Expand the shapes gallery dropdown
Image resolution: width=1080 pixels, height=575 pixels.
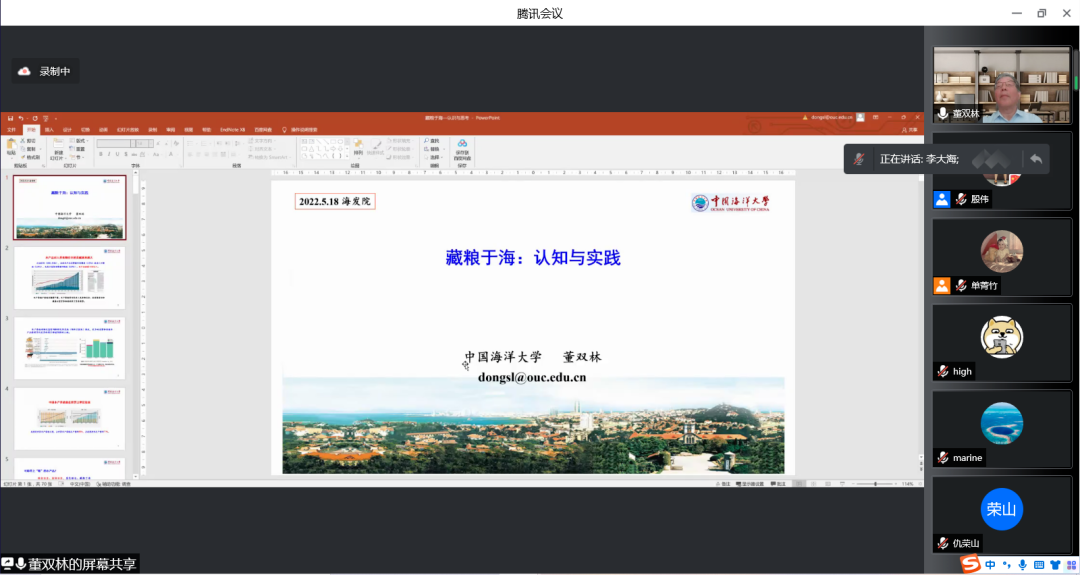(x=344, y=157)
